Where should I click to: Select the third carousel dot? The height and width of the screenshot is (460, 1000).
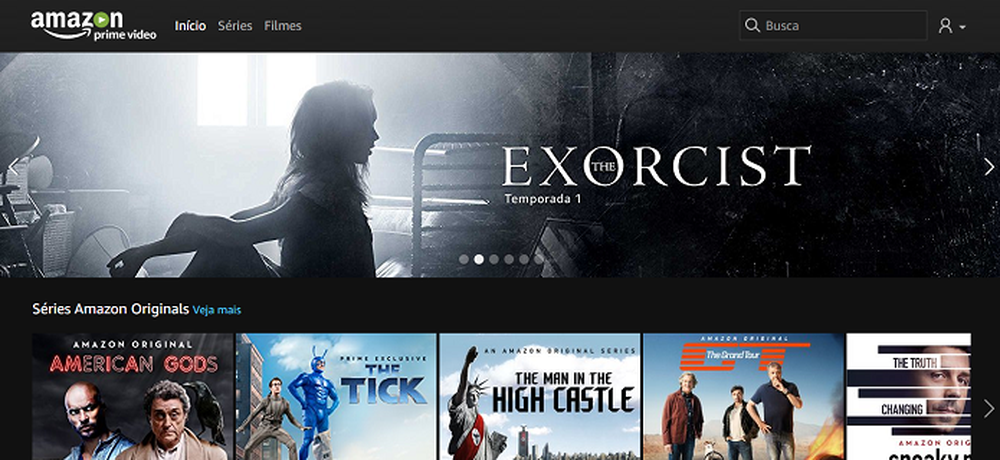pos(494,259)
